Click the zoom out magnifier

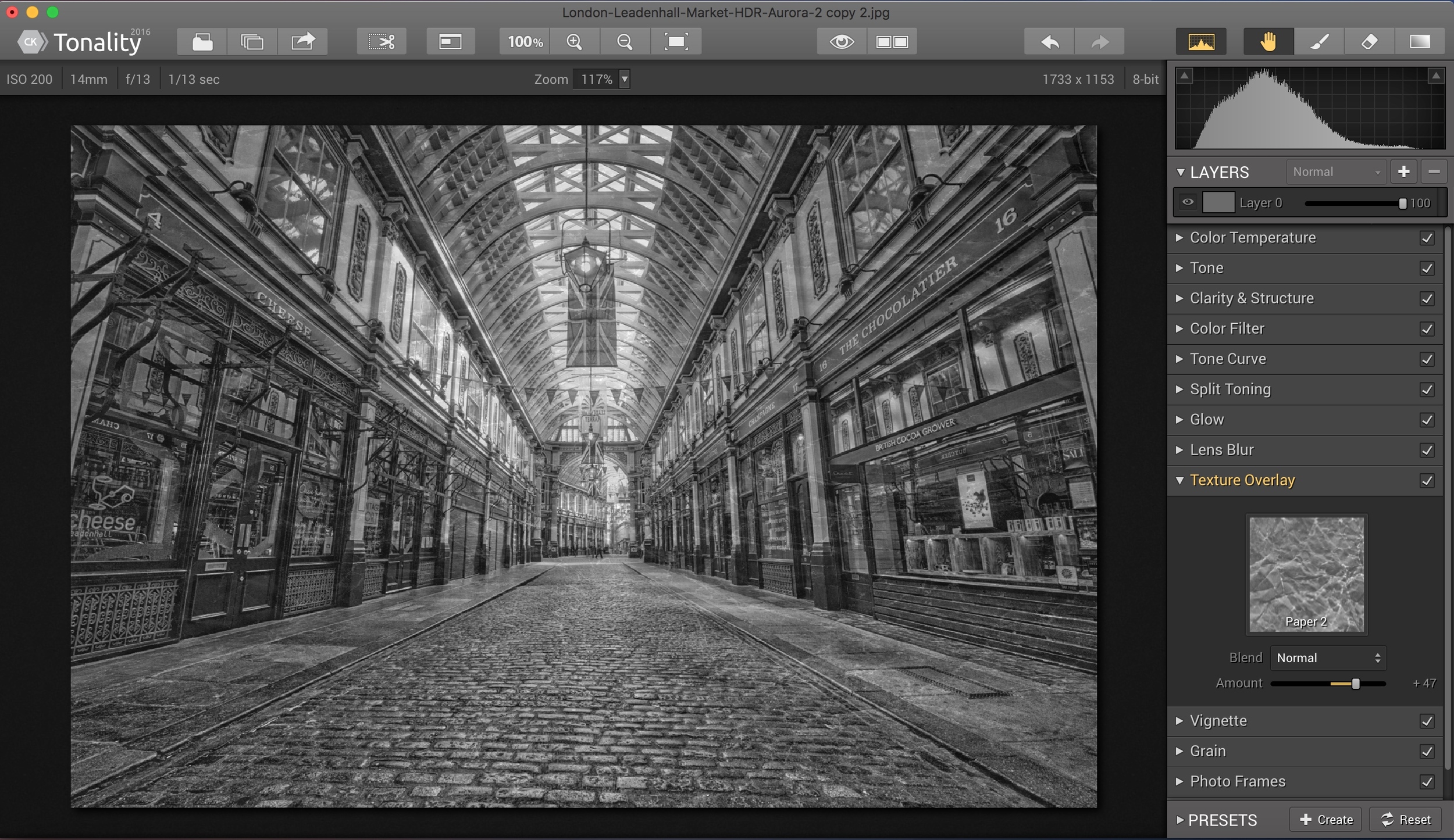[x=625, y=42]
